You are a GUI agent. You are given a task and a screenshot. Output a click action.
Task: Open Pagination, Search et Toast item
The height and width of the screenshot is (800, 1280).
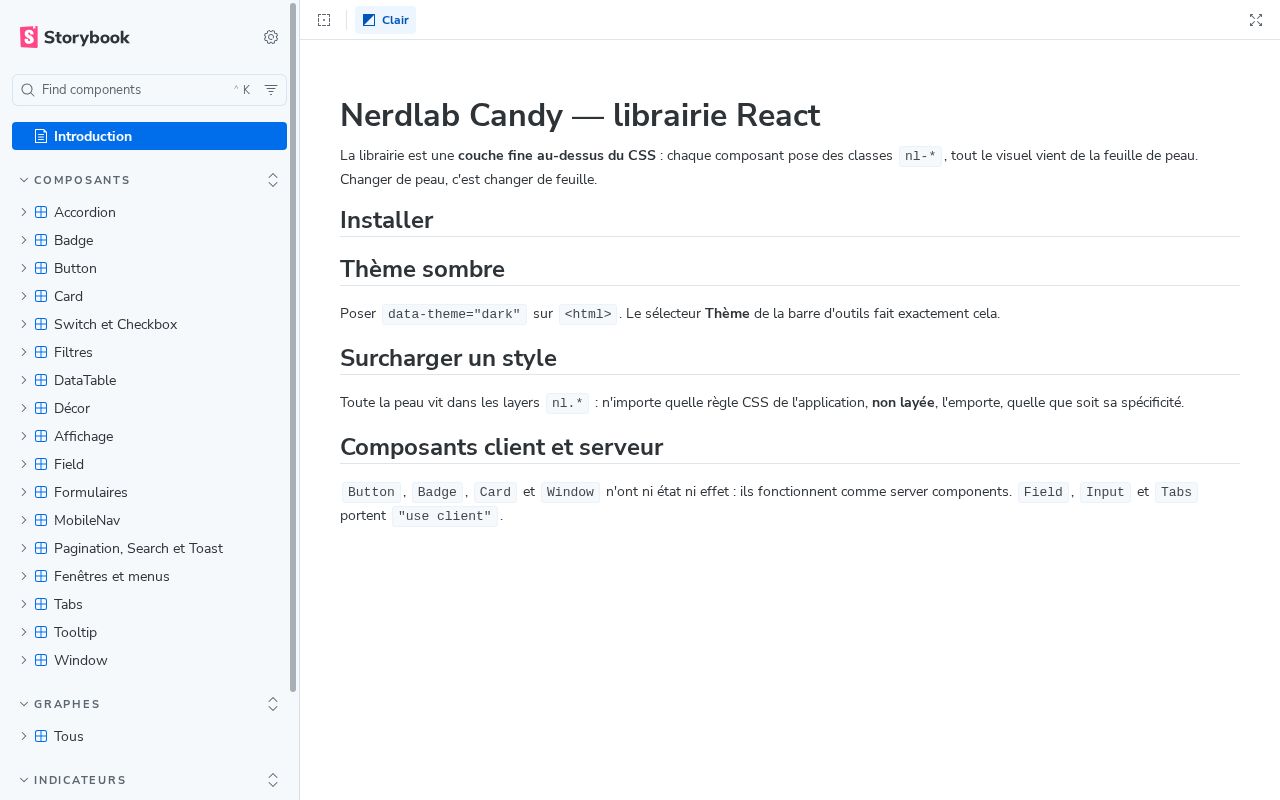coord(149,548)
